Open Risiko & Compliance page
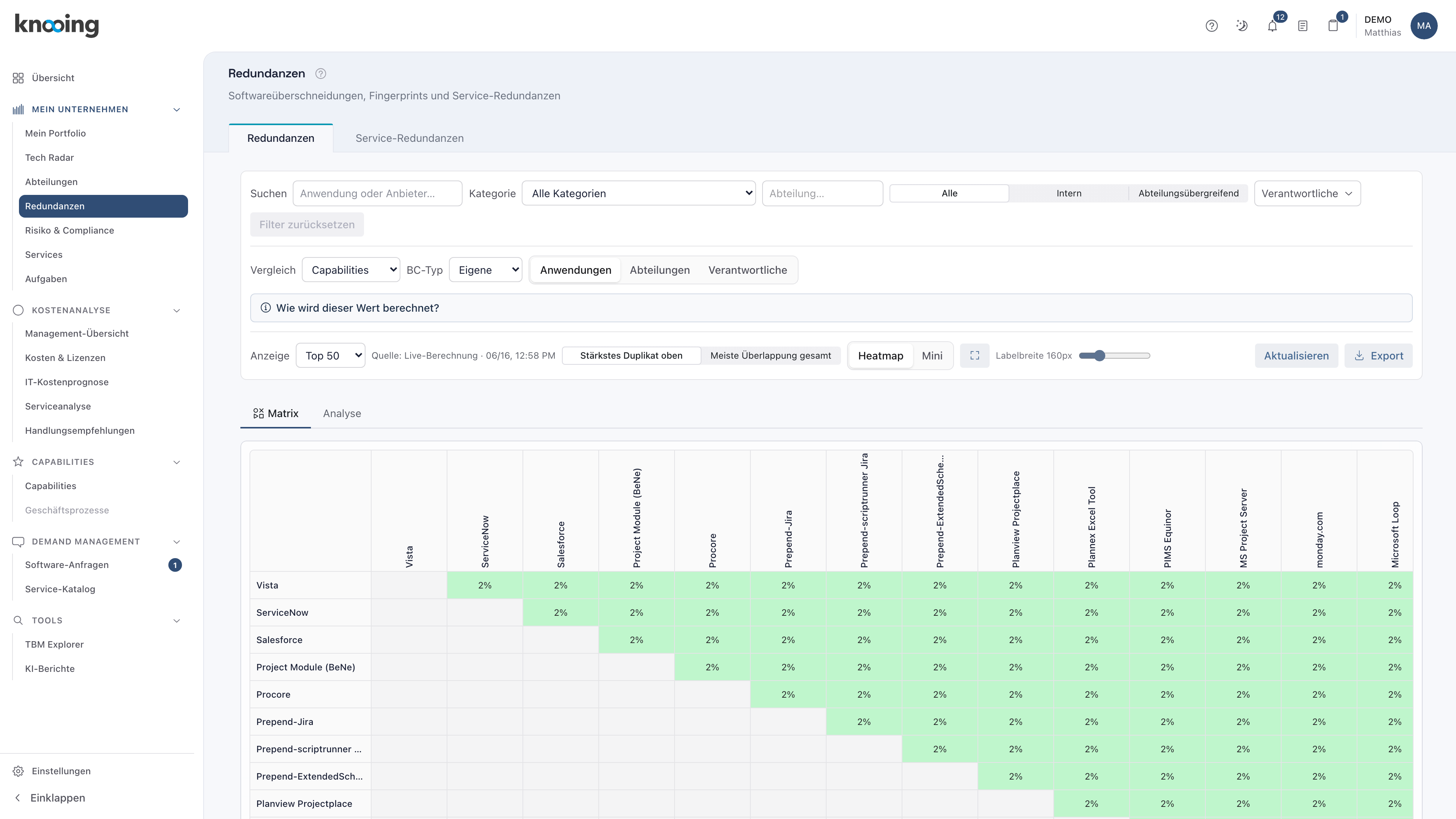The height and width of the screenshot is (819, 1456). pos(69,231)
